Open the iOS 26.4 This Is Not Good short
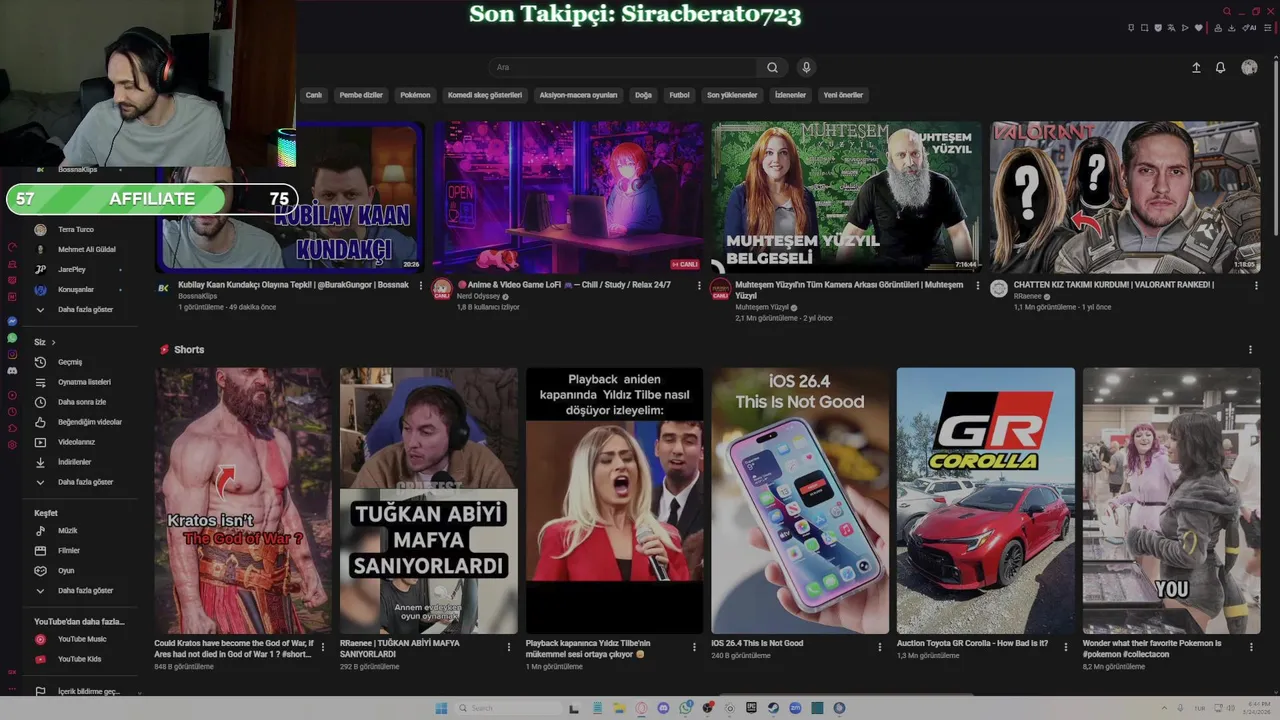This screenshot has height=720, width=1280. [800, 500]
